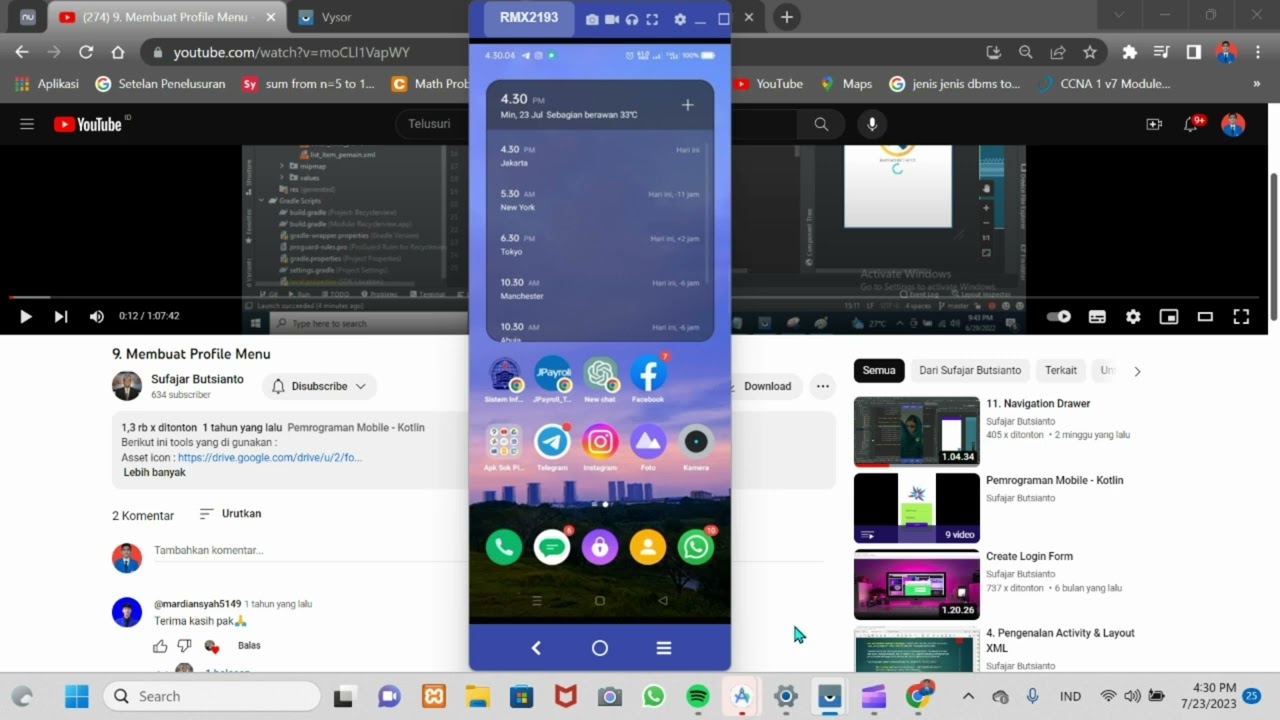Viewport: 1280px width, 720px height.
Task: Open YouTube player settings gear
Action: pyautogui.click(x=1133, y=316)
